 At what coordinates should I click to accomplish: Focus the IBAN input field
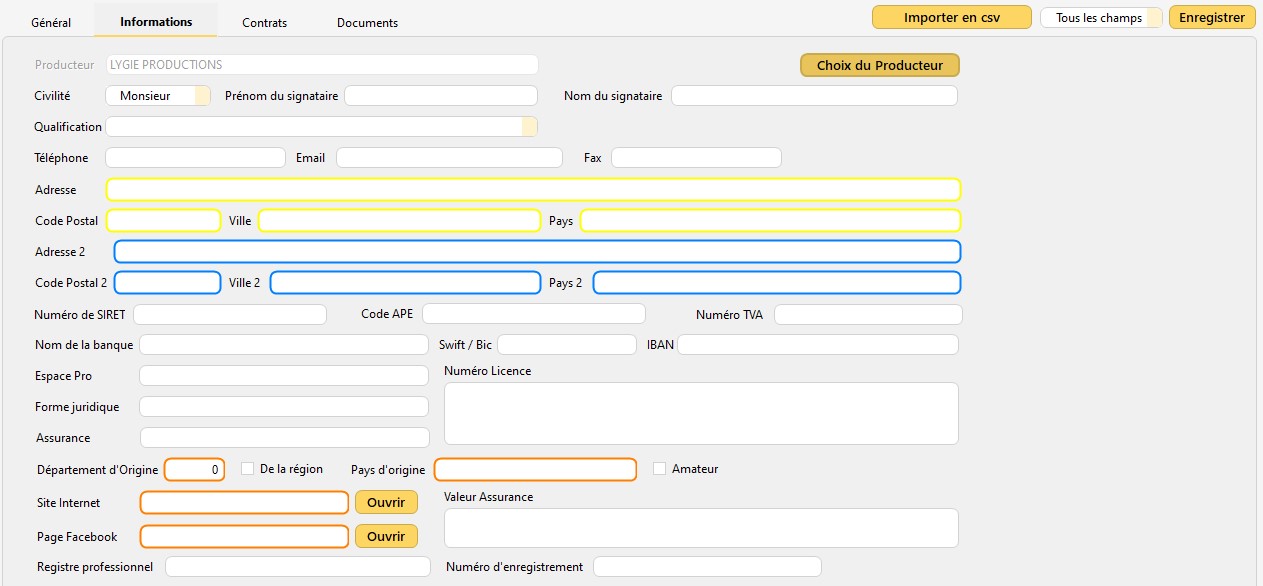(x=817, y=345)
